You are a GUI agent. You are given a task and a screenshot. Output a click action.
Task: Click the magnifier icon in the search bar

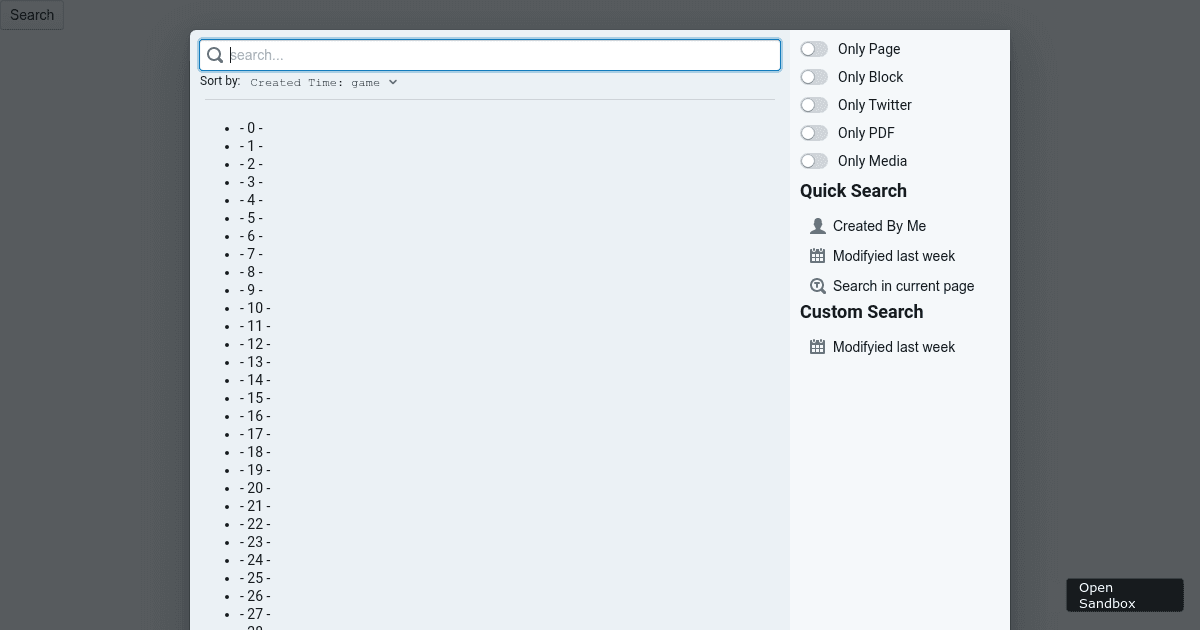click(215, 55)
